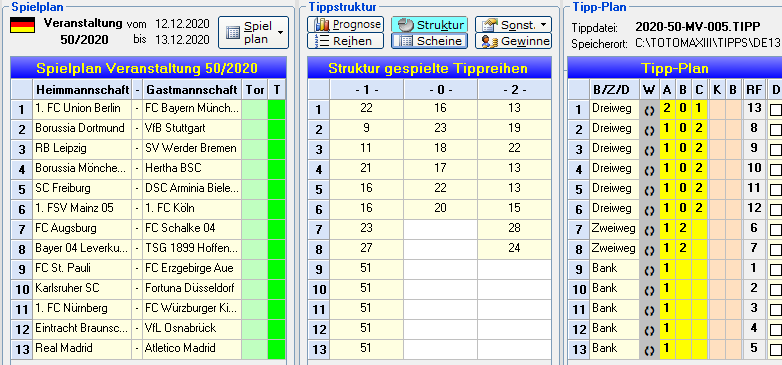Click the light green Tor cell for match 7

[x=255, y=229]
